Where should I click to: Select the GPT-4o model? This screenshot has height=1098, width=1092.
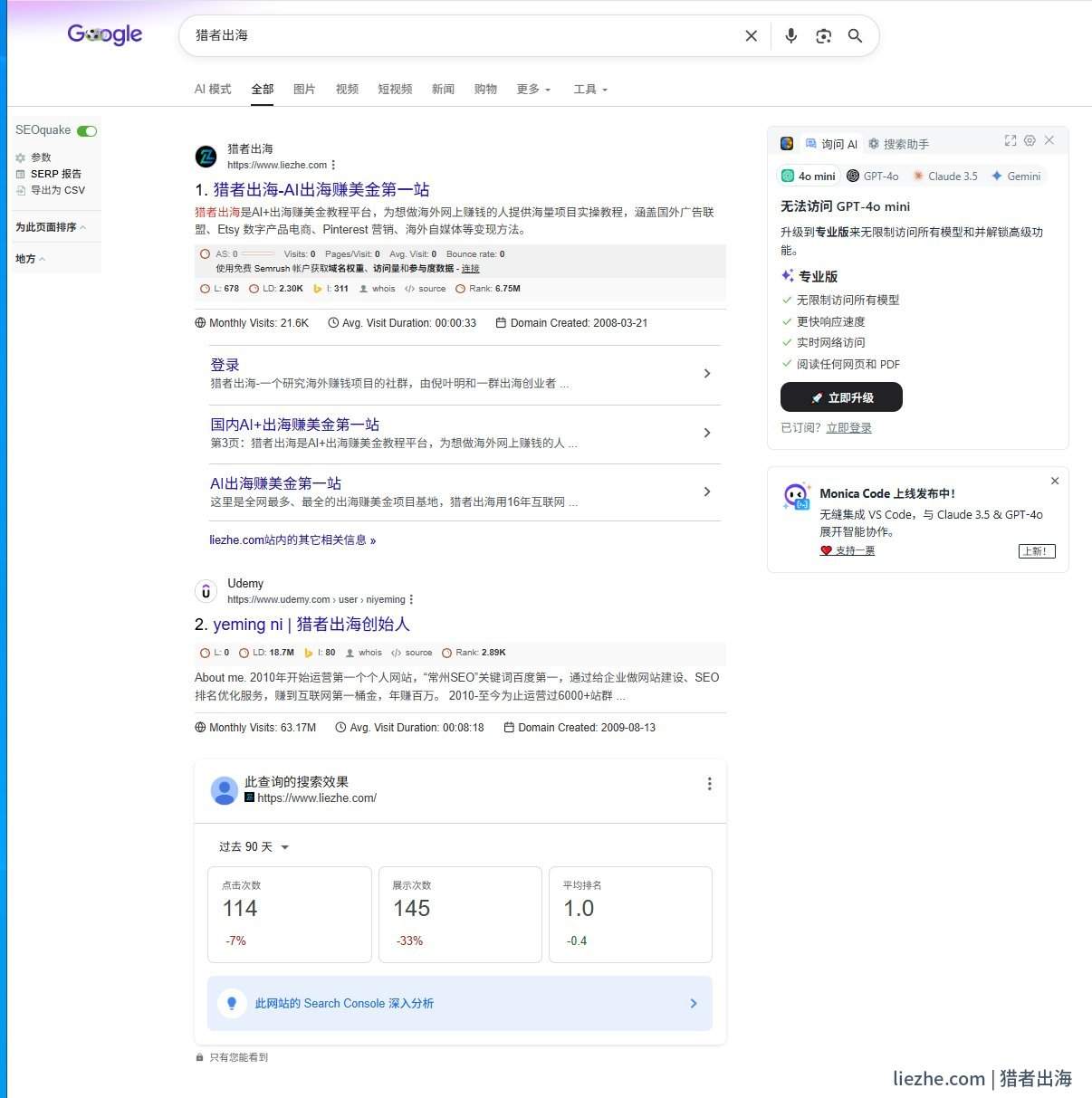click(873, 177)
